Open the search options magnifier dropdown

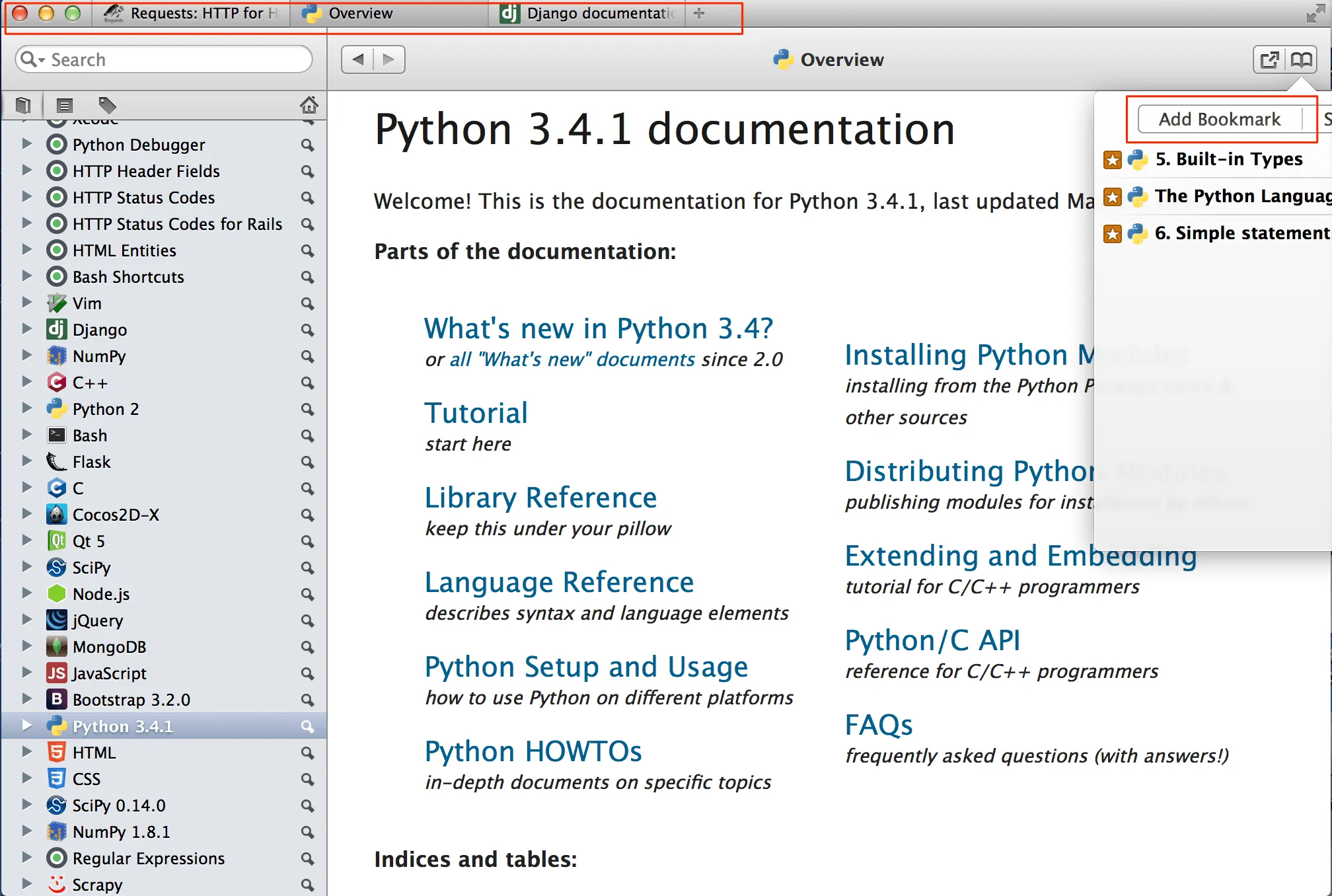pos(31,59)
